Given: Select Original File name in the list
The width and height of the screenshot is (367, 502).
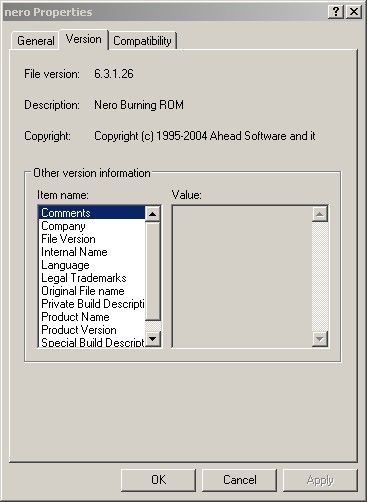Looking at the screenshot, I should pyautogui.click(x=92, y=291).
